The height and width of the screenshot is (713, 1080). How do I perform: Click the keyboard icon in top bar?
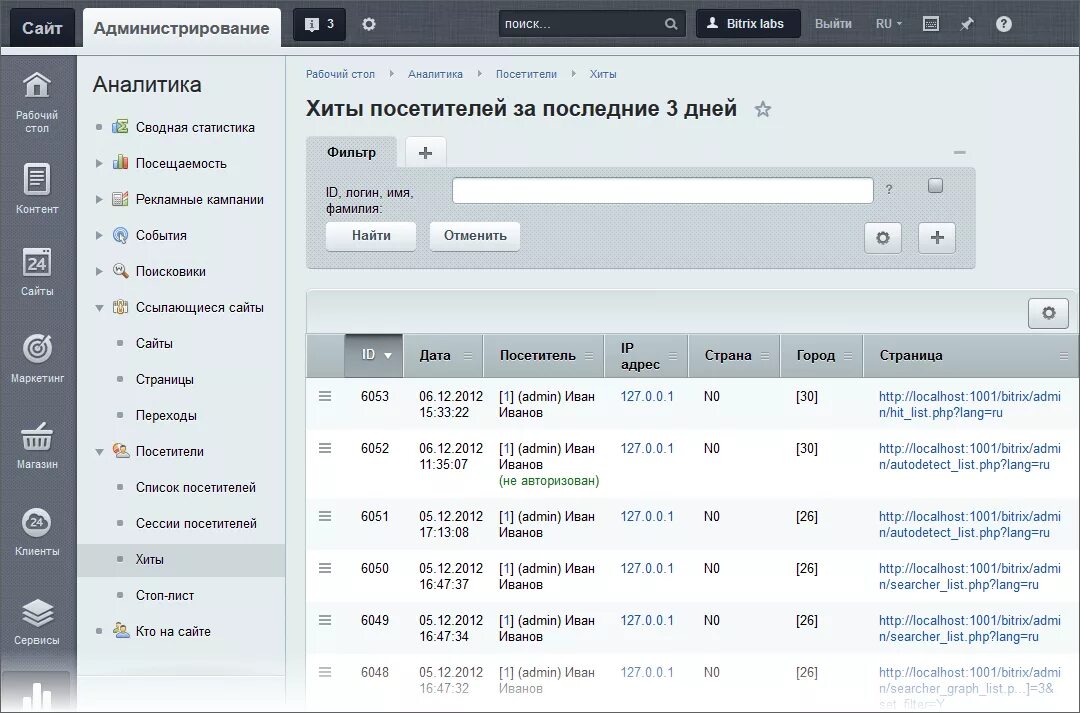coord(931,24)
